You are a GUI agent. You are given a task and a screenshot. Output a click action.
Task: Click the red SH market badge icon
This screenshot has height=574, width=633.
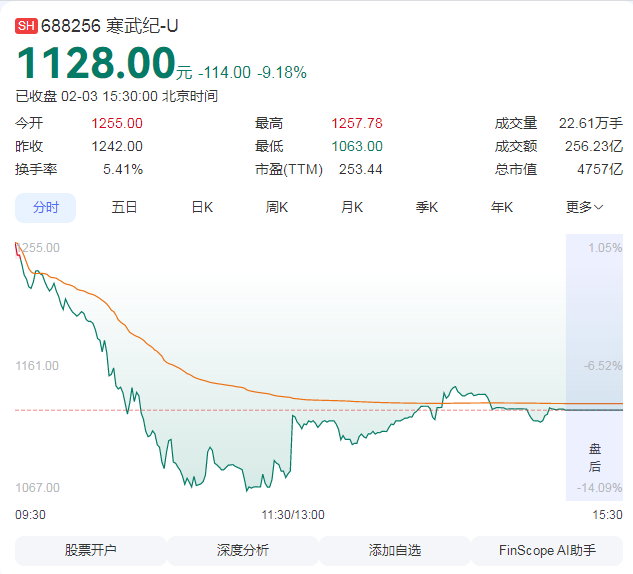26,26
